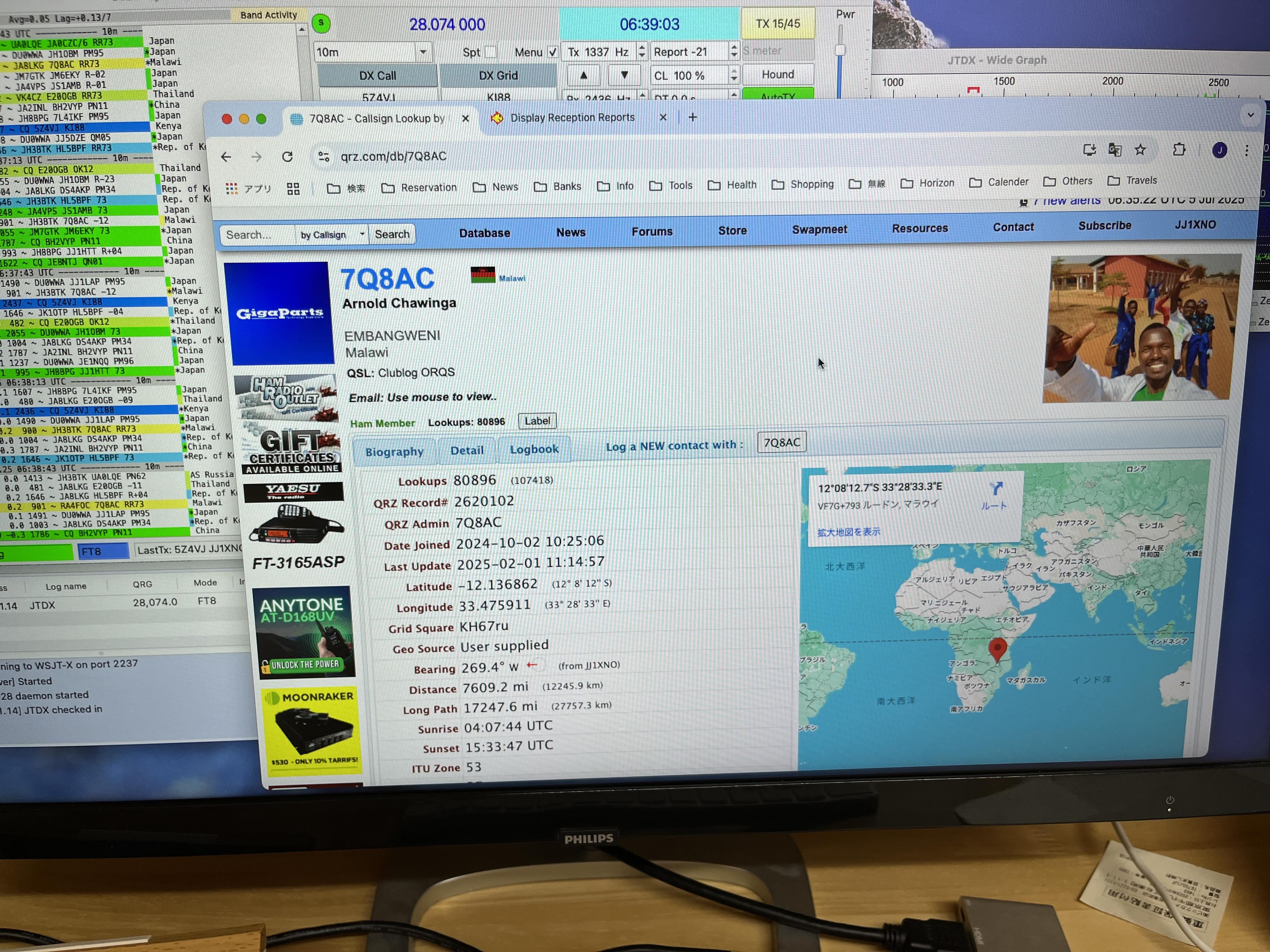Open the Travels bookmarks folder
The height and width of the screenshot is (952, 1270).
click(1132, 181)
